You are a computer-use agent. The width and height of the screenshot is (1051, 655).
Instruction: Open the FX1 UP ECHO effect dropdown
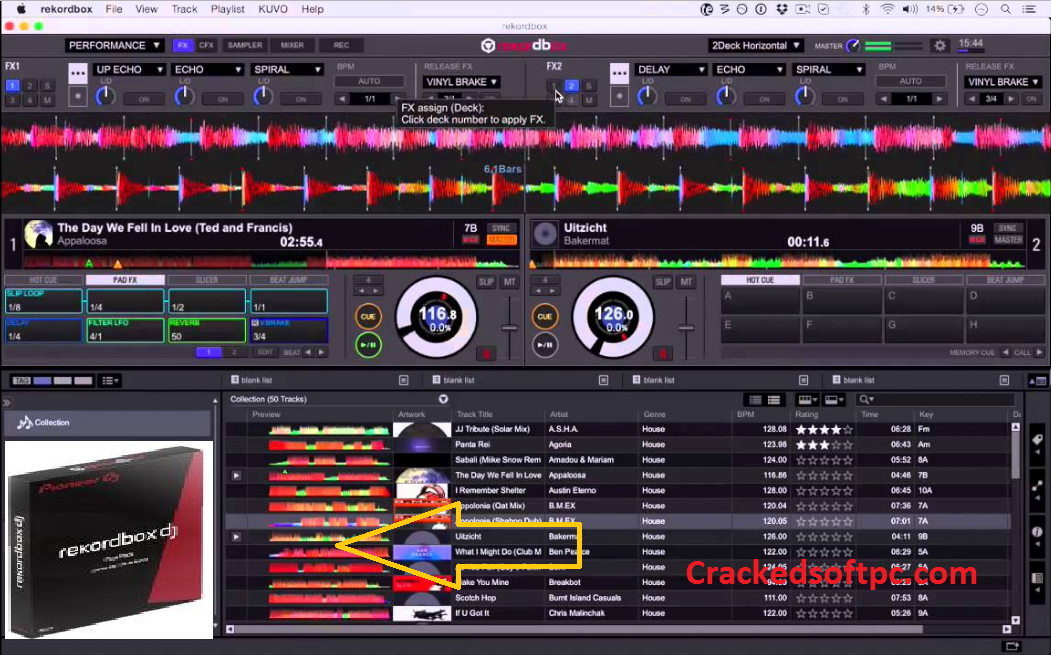129,69
